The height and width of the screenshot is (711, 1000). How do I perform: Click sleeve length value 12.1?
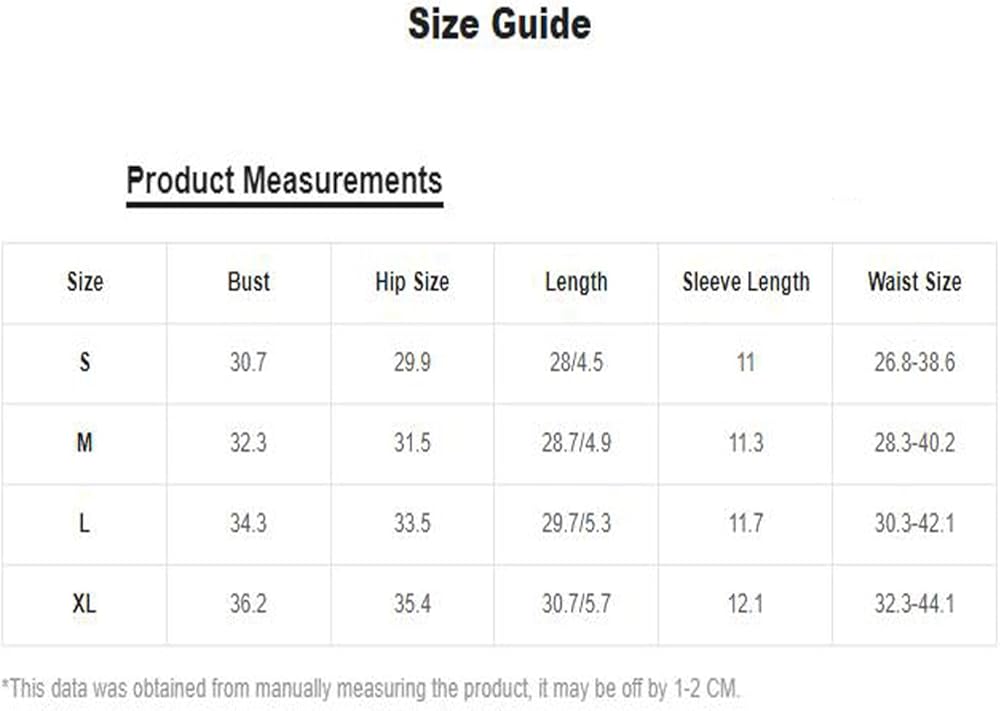click(x=746, y=603)
